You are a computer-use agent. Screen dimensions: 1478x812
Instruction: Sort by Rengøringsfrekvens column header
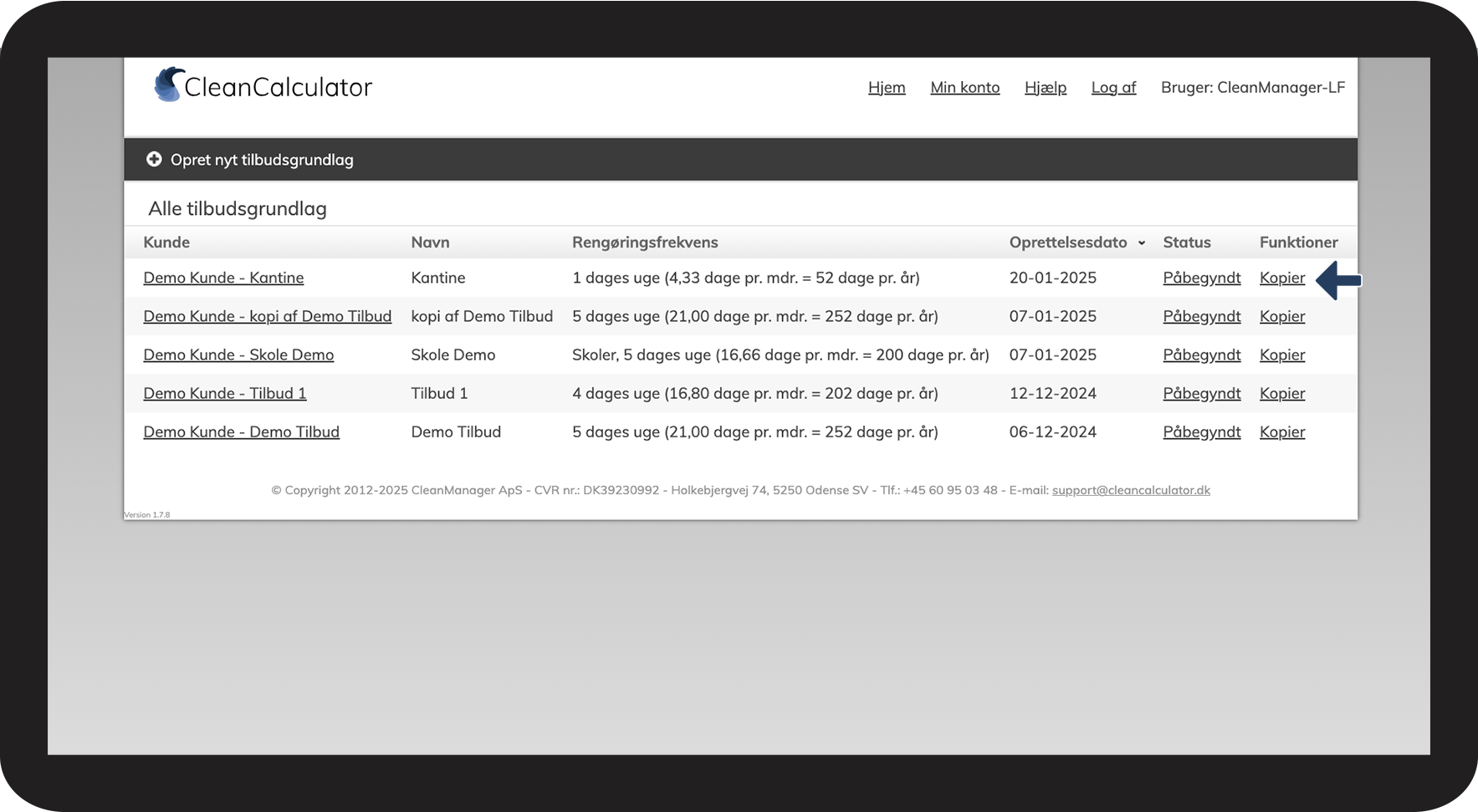[645, 242]
